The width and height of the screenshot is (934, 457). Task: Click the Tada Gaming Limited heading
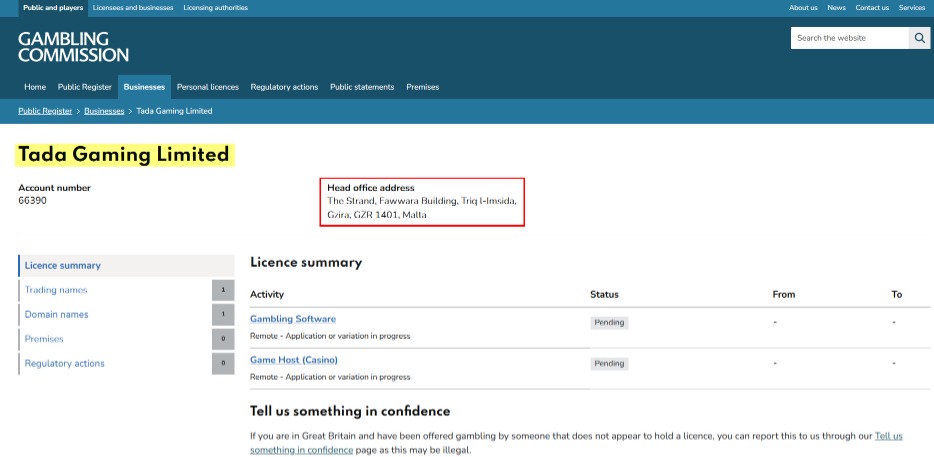click(x=124, y=155)
